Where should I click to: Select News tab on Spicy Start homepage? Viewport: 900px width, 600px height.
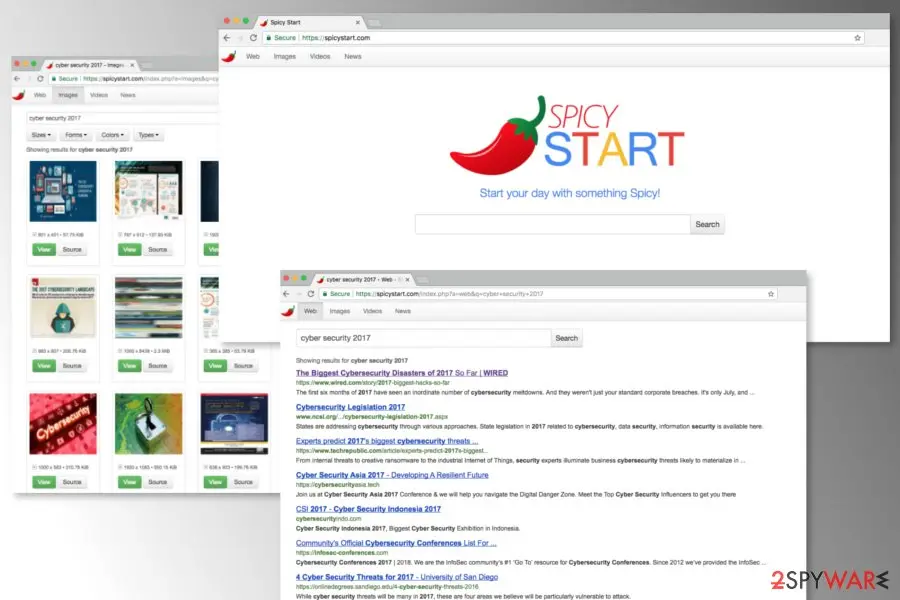[x=353, y=56]
